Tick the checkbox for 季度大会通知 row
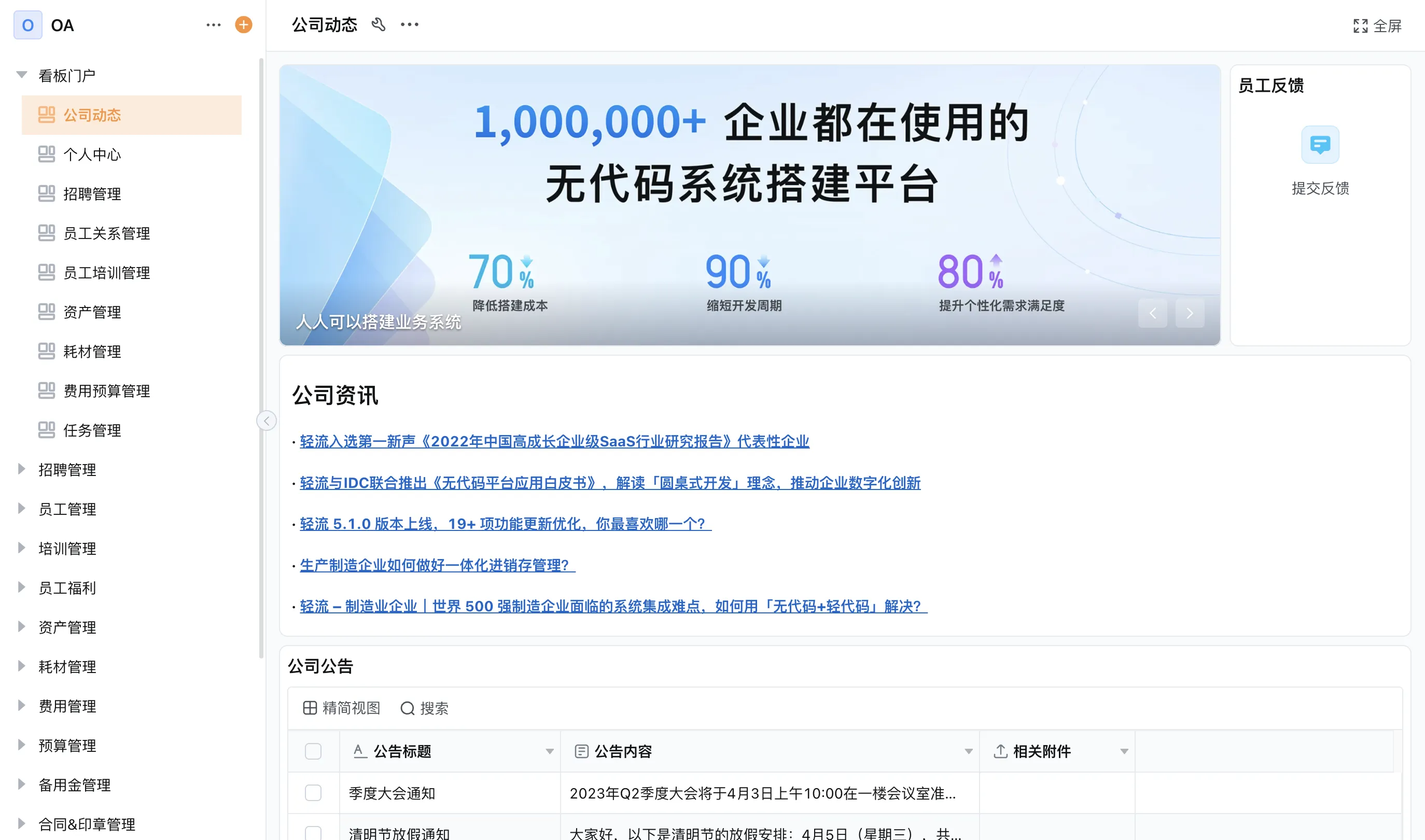This screenshot has width=1425, height=840. click(313, 793)
